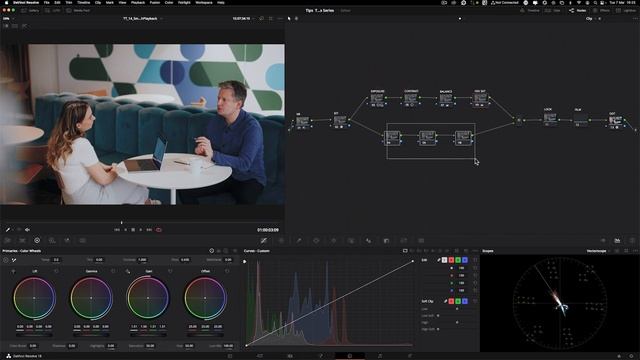The height and width of the screenshot is (360, 640).
Task: Open the Camera Raw palette
Action: click(x=7, y=240)
